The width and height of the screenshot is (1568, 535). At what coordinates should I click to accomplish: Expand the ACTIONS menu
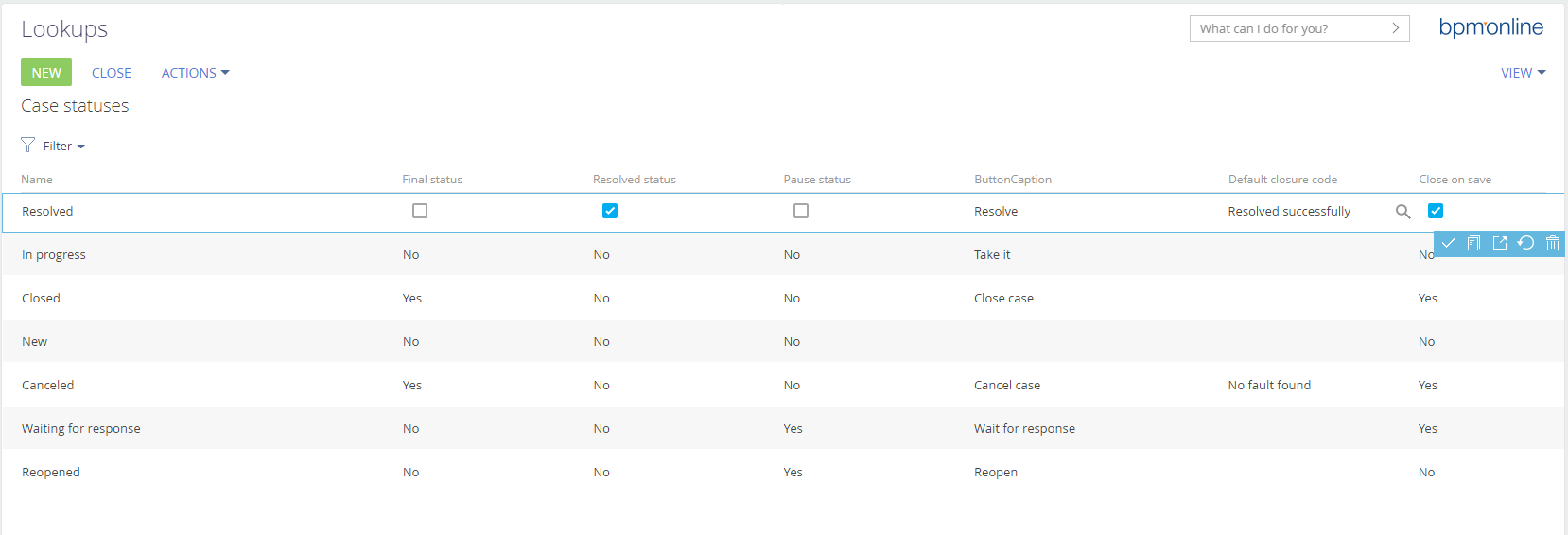click(195, 73)
